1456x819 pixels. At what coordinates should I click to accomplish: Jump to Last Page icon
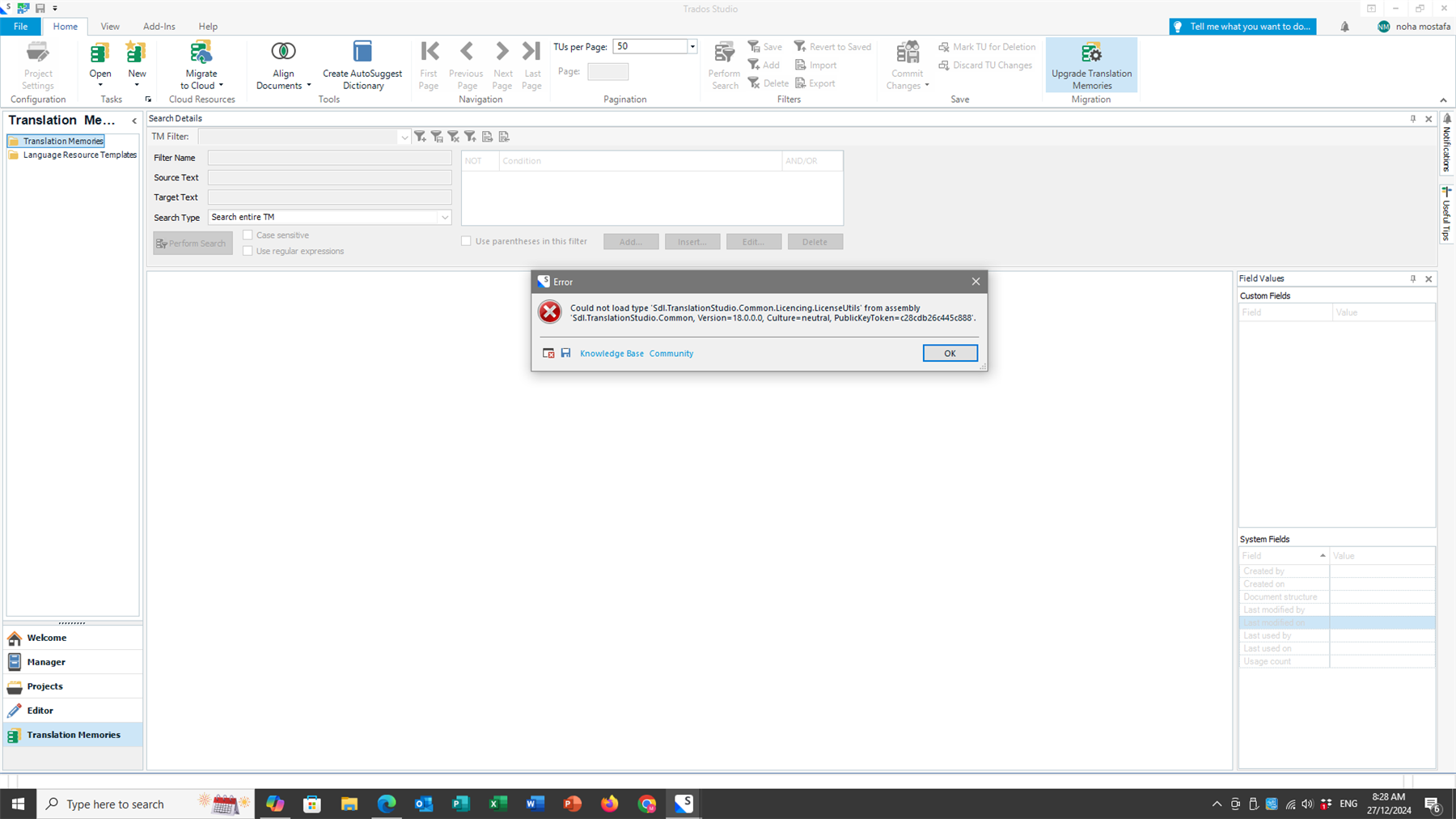[531, 51]
